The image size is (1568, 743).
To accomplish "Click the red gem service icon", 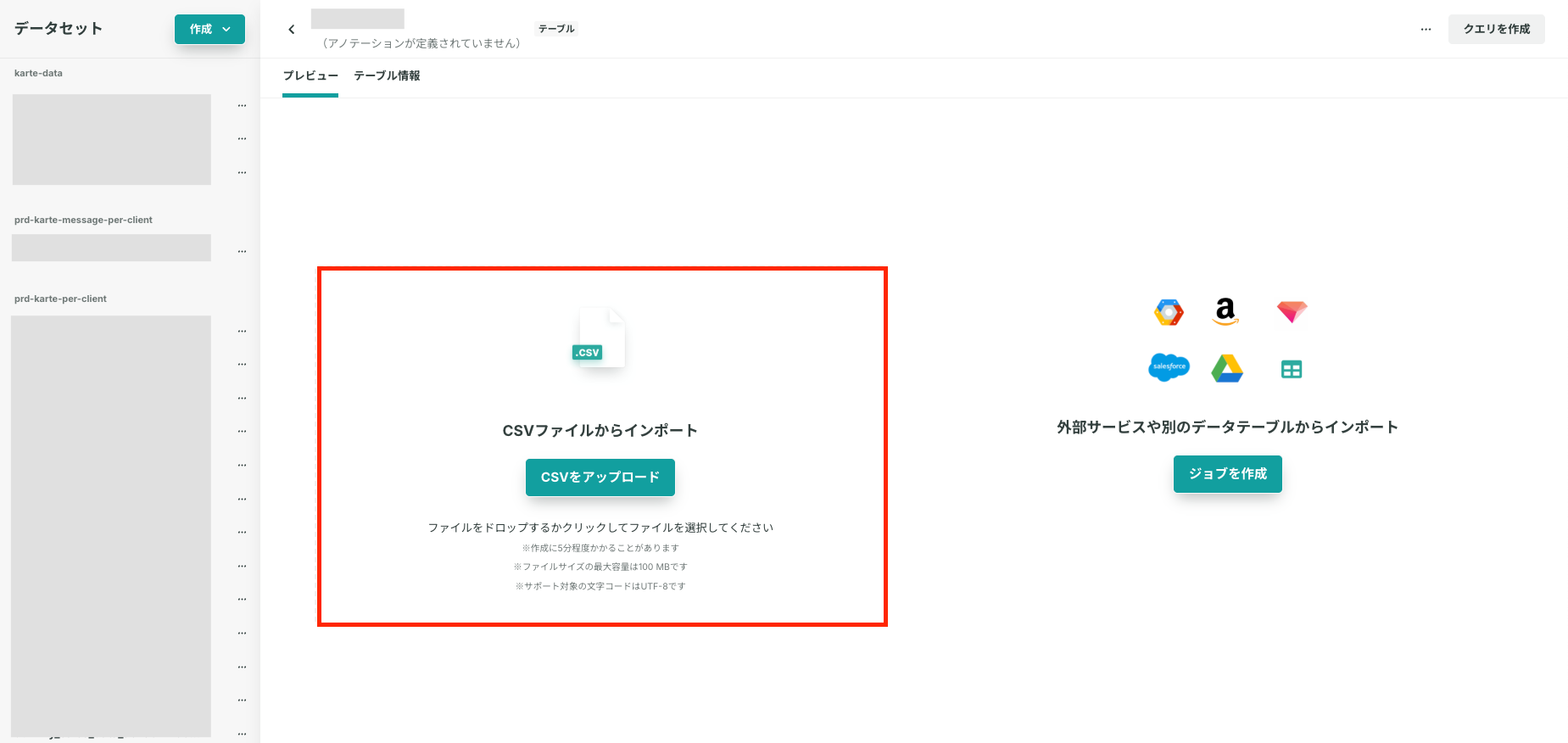I will [1292, 311].
